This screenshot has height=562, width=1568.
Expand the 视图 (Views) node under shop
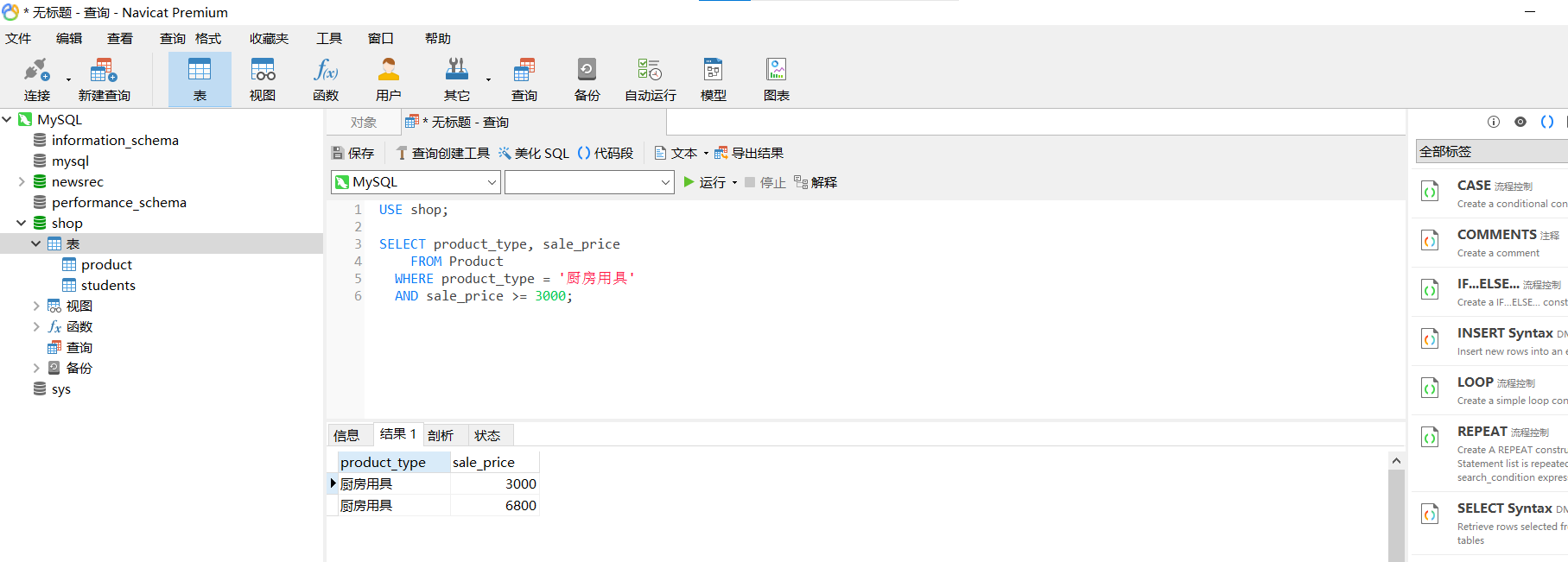[36, 306]
